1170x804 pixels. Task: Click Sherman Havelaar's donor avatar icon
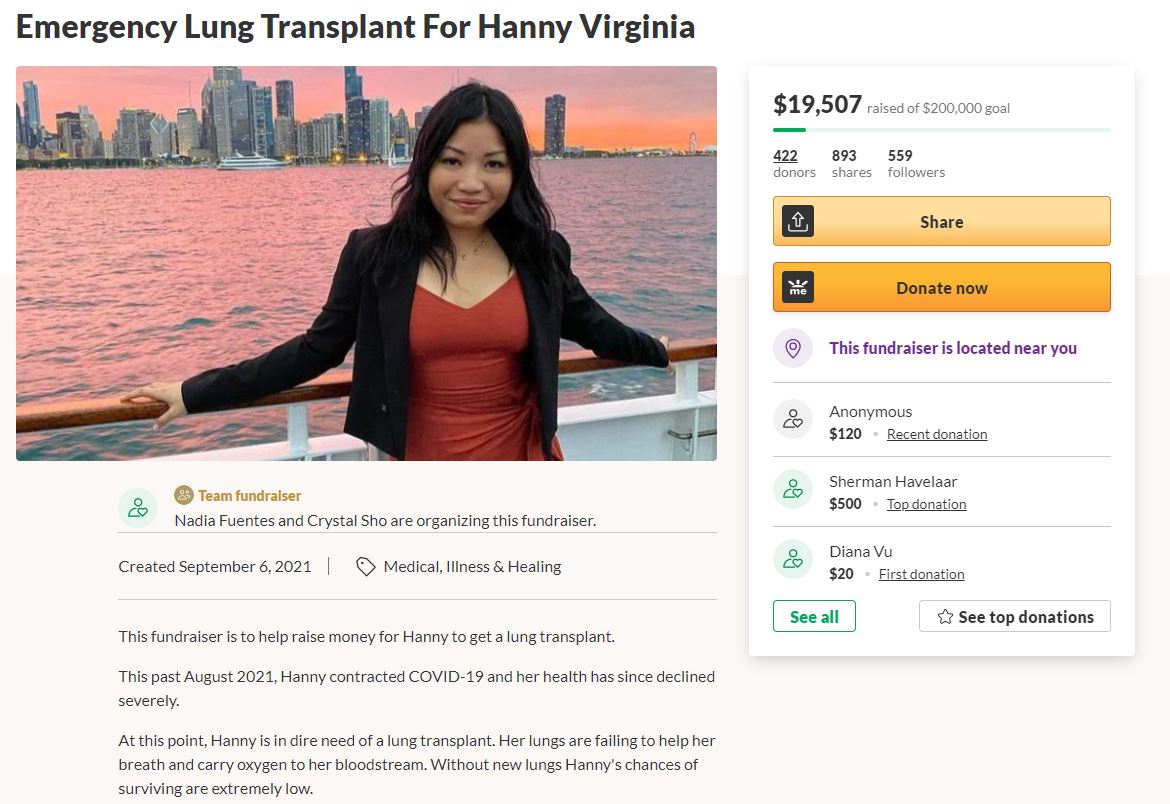[x=793, y=490]
